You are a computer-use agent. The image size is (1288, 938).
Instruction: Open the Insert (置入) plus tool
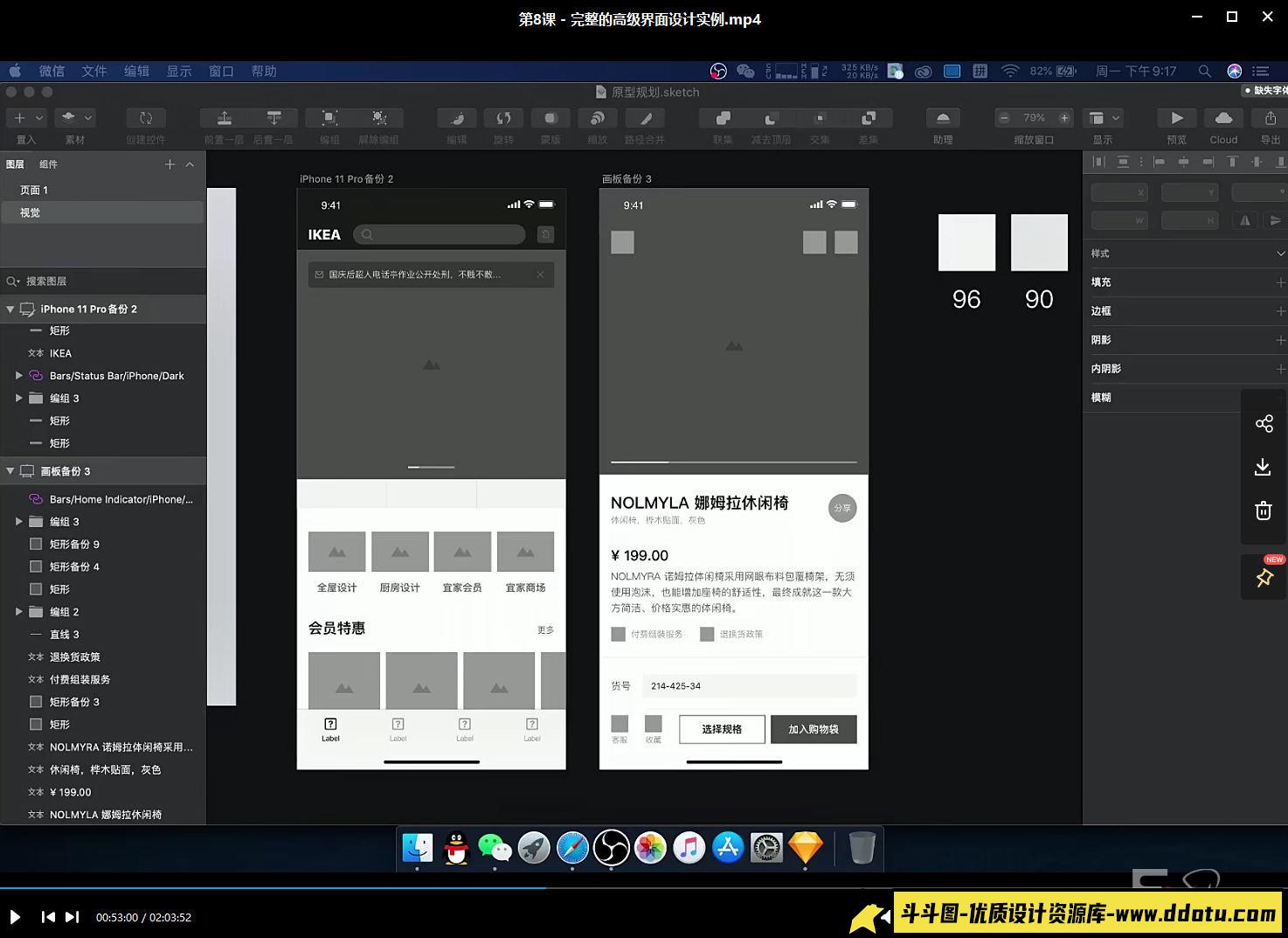pos(19,117)
